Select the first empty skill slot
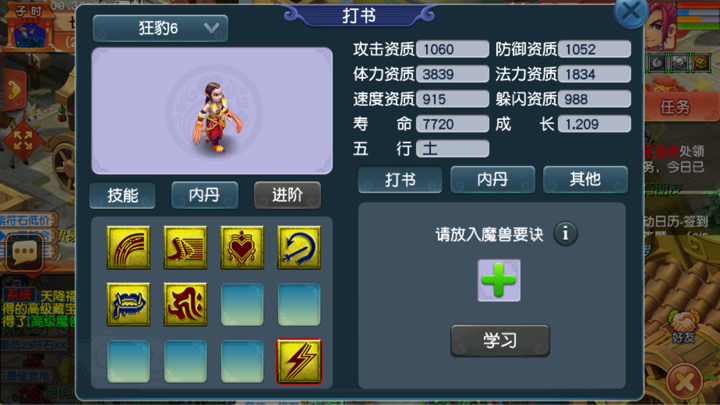 [242, 304]
